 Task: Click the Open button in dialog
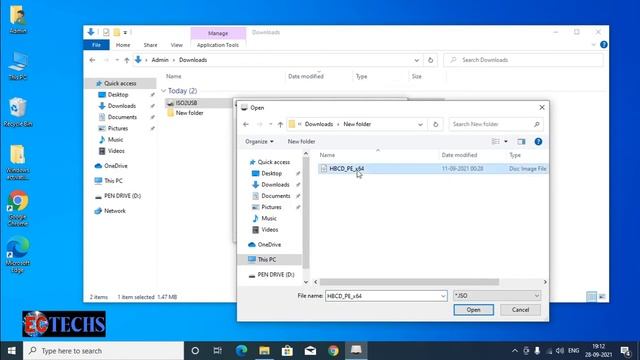tap(473, 310)
